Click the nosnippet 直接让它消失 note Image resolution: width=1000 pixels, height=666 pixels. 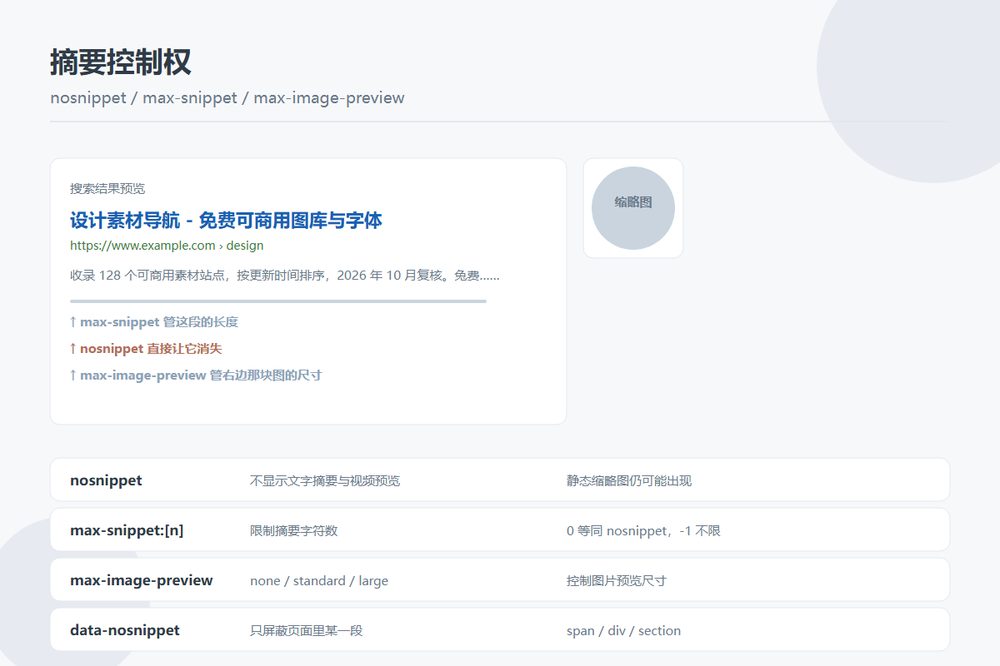(146, 349)
